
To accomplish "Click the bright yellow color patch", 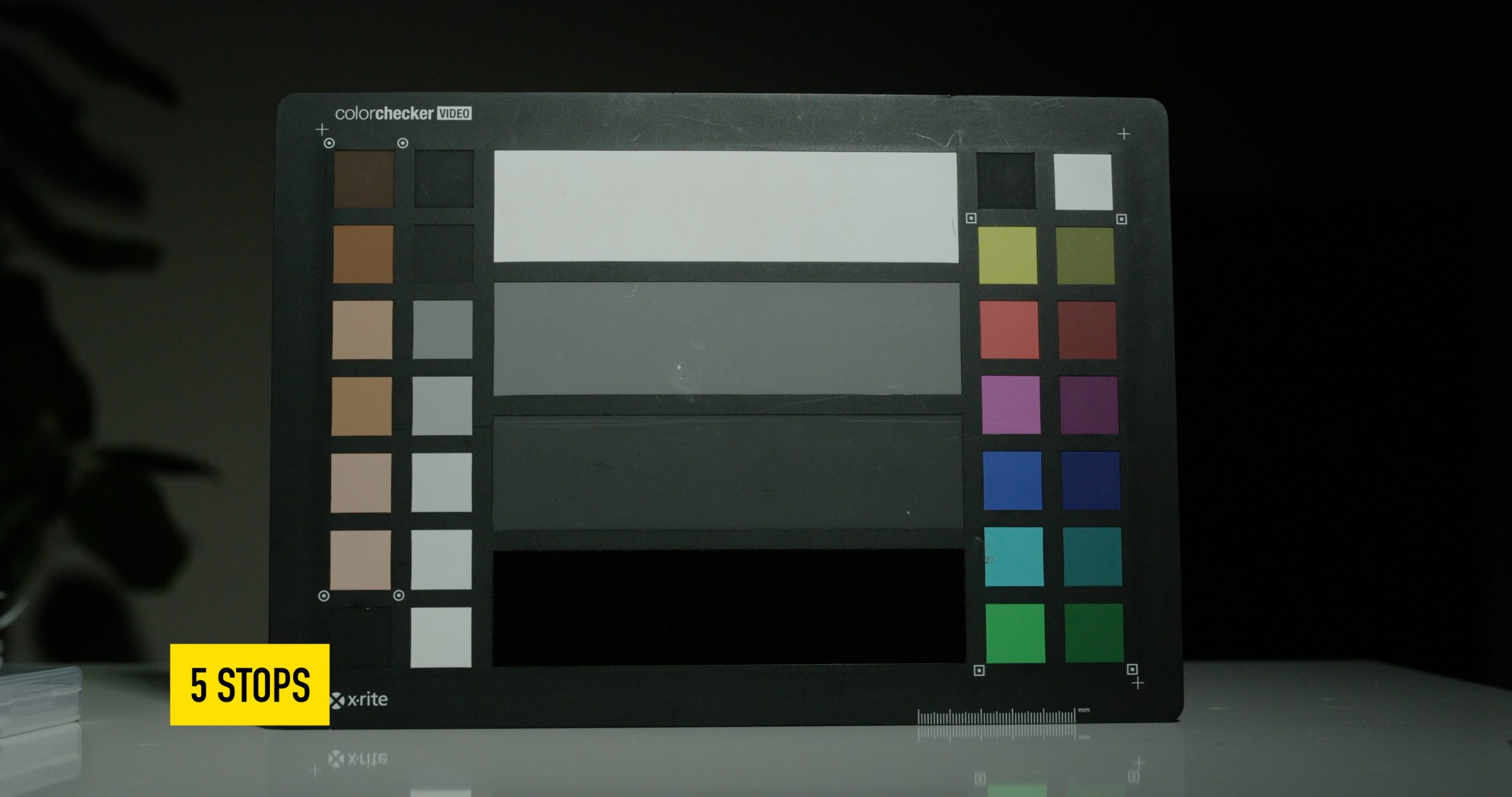I will [1008, 255].
